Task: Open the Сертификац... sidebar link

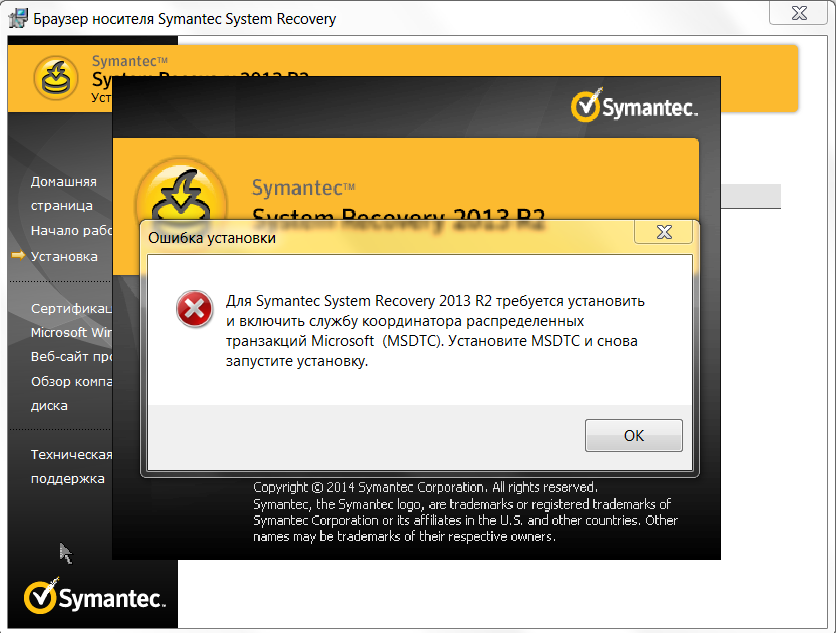Action: tap(70, 308)
